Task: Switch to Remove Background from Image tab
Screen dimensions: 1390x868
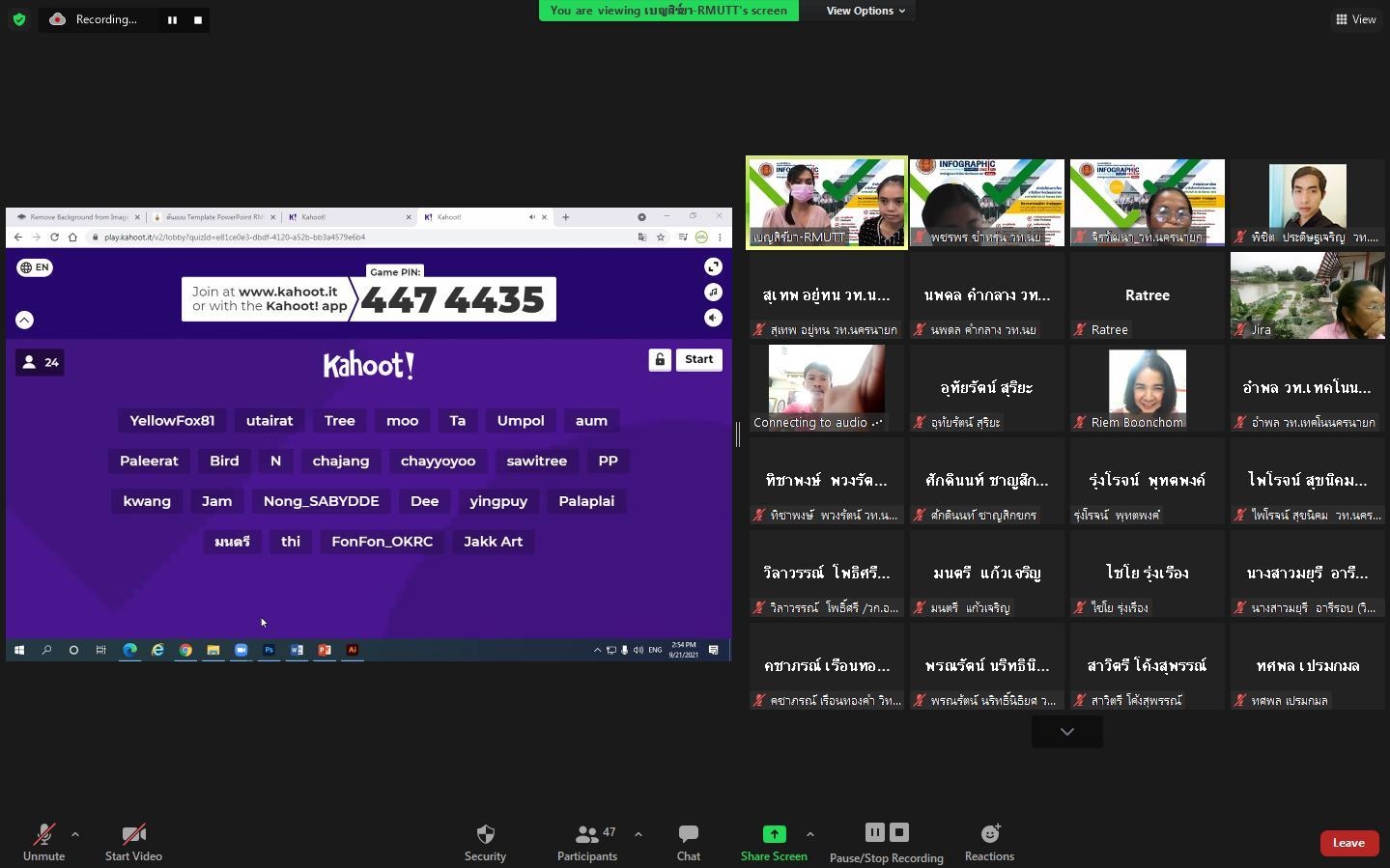Action: (77, 217)
